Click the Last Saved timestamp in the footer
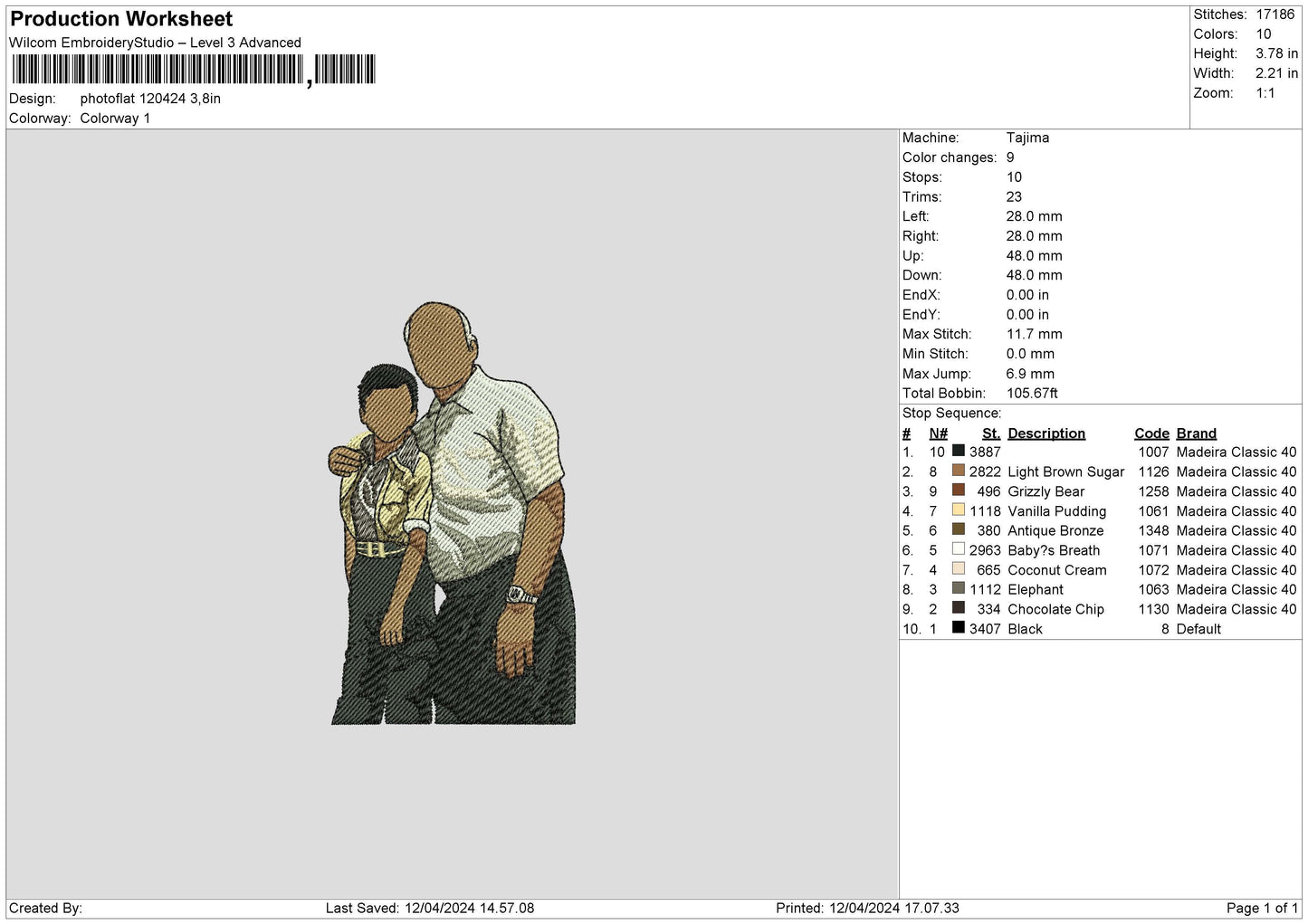The height and width of the screenshot is (924, 1308). pyautogui.click(x=430, y=908)
